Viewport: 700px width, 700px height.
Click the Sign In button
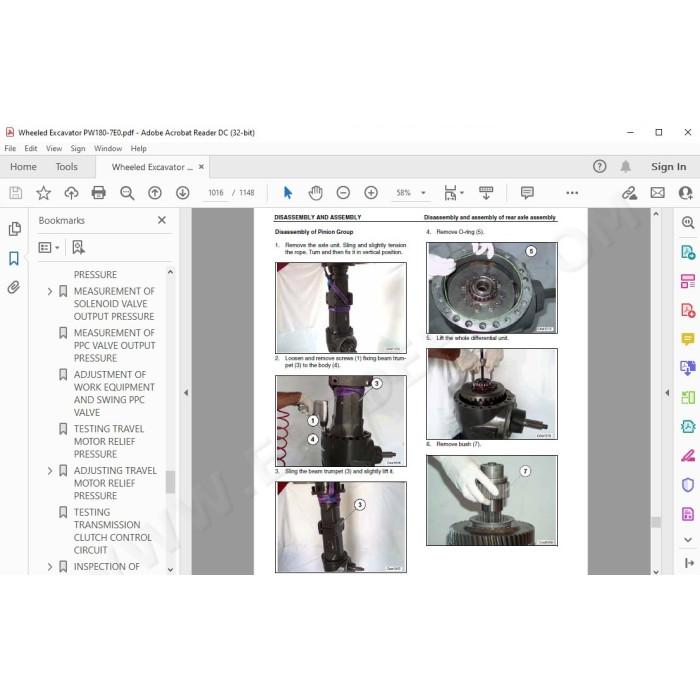tap(668, 167)
